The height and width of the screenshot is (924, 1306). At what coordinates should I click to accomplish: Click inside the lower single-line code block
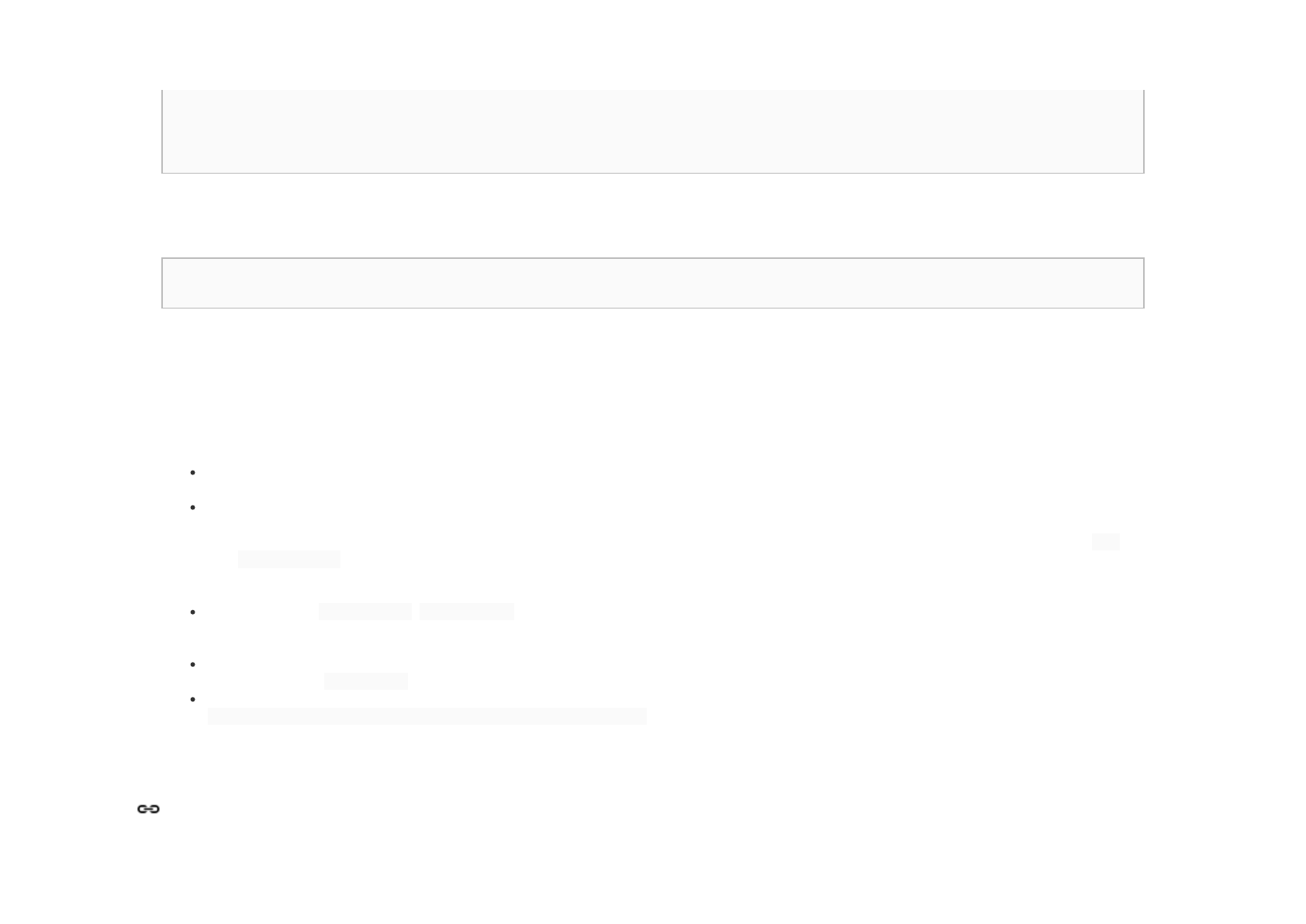(653, 283)
